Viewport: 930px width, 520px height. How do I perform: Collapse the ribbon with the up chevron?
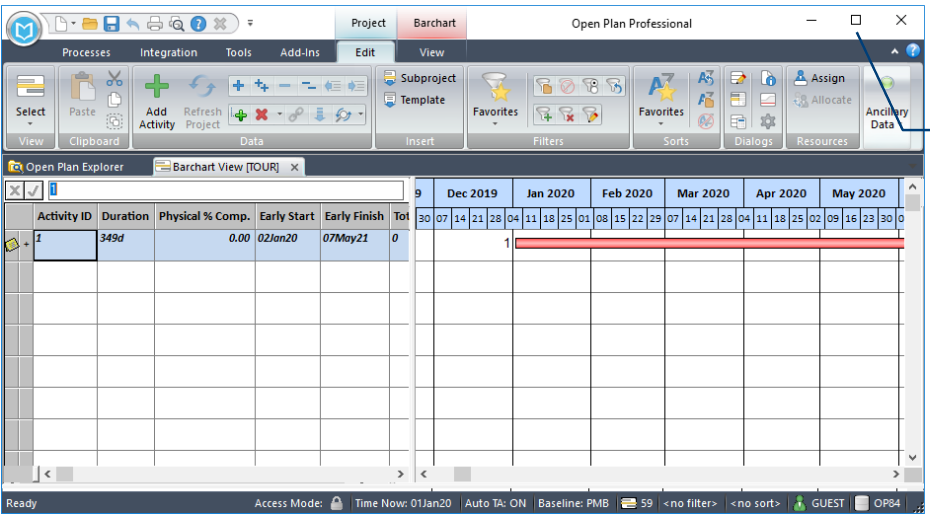(894, 52)
